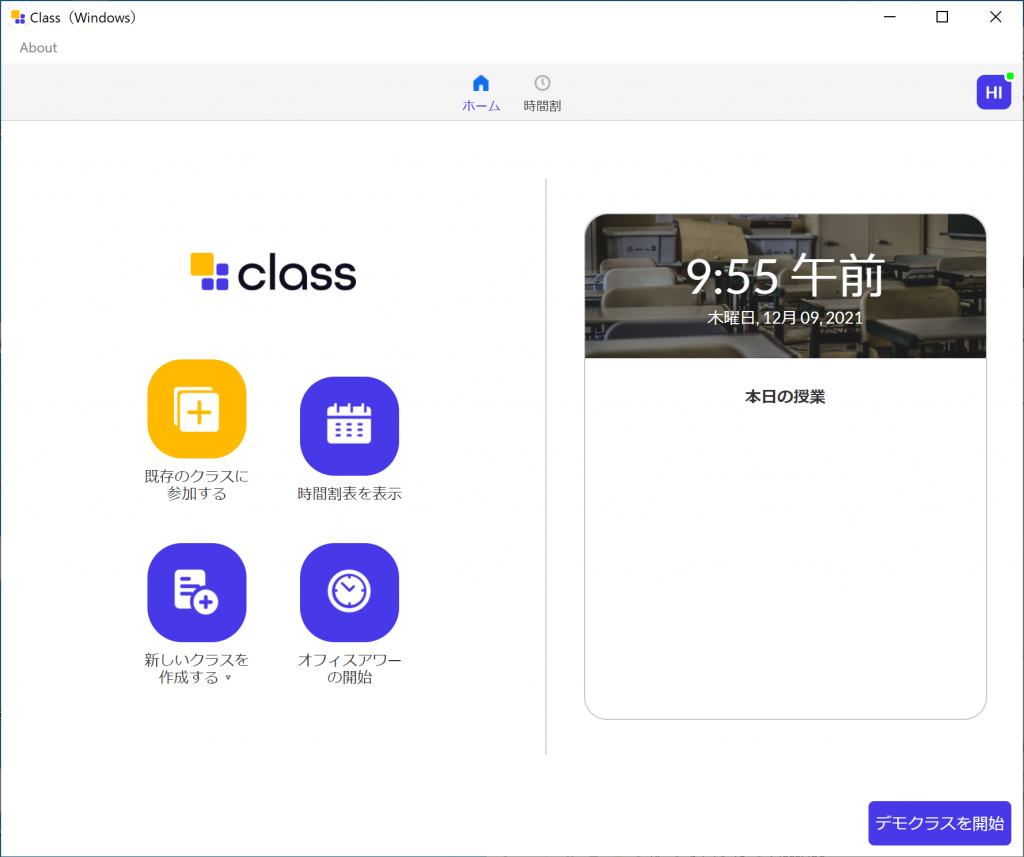Open the HI user profile avatar
This screenshot has width=1024, height=857.
click(993, 92)
